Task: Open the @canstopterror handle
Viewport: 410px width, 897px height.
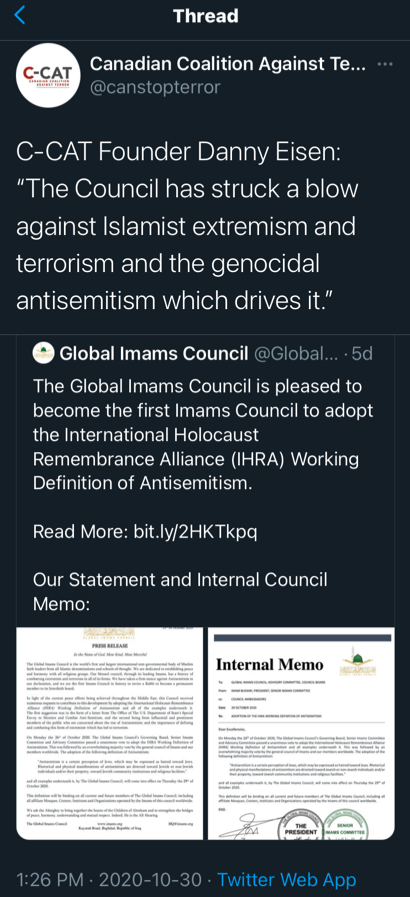Action: [x=155, y=88]
